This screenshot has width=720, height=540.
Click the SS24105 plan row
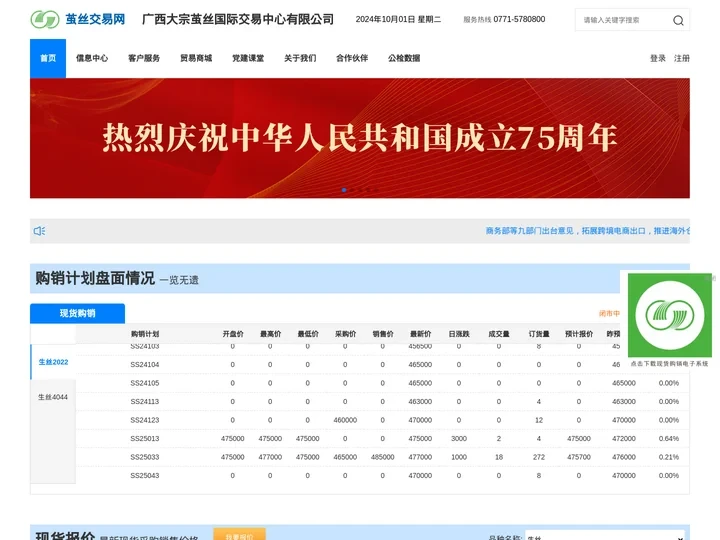(x=382, y=383)
